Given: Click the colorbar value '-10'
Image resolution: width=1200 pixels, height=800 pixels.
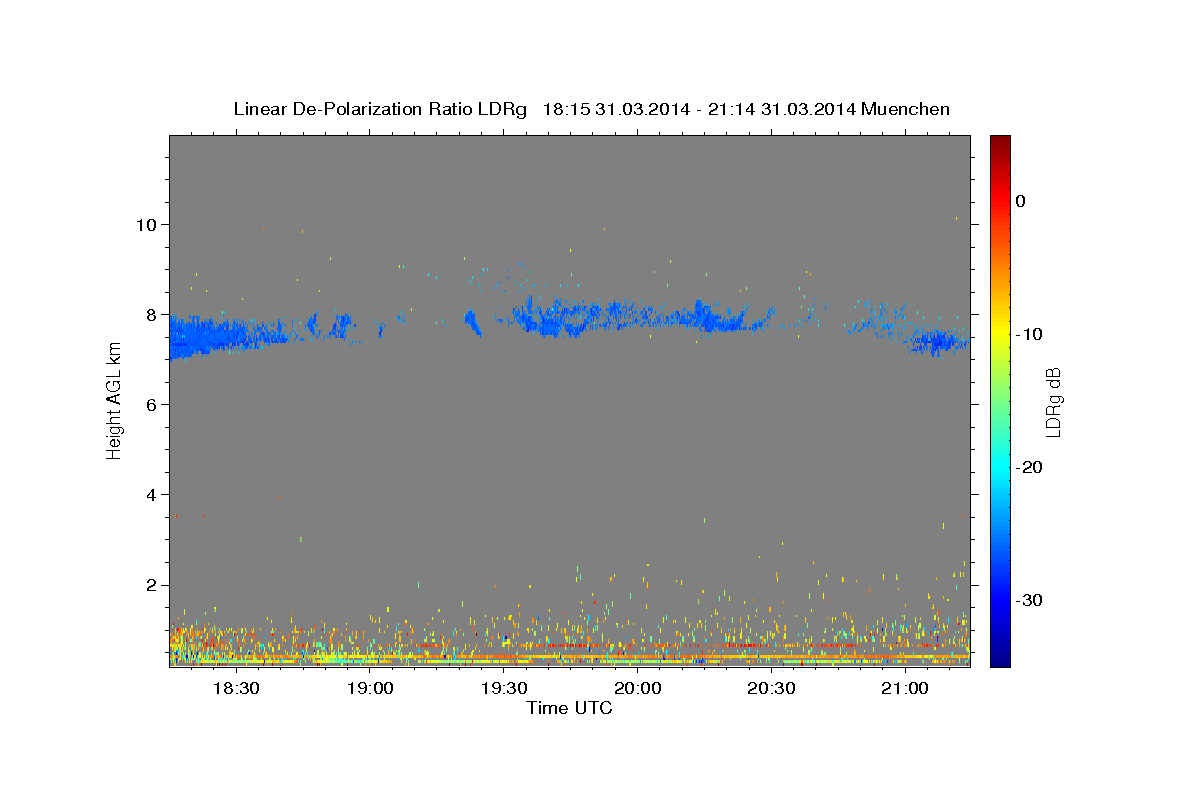Looking at the screenshot, I should (1029, 334).
